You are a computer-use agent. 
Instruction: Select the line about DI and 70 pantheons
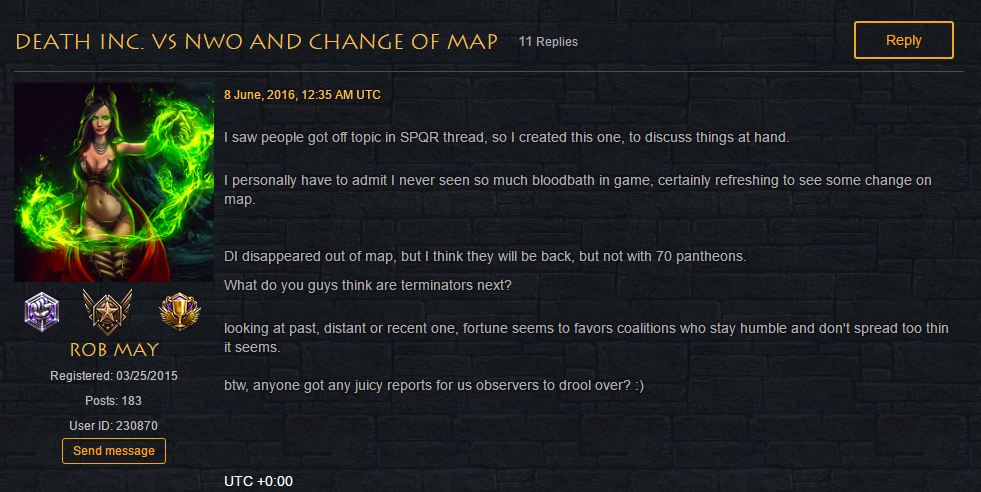[485, 257]
